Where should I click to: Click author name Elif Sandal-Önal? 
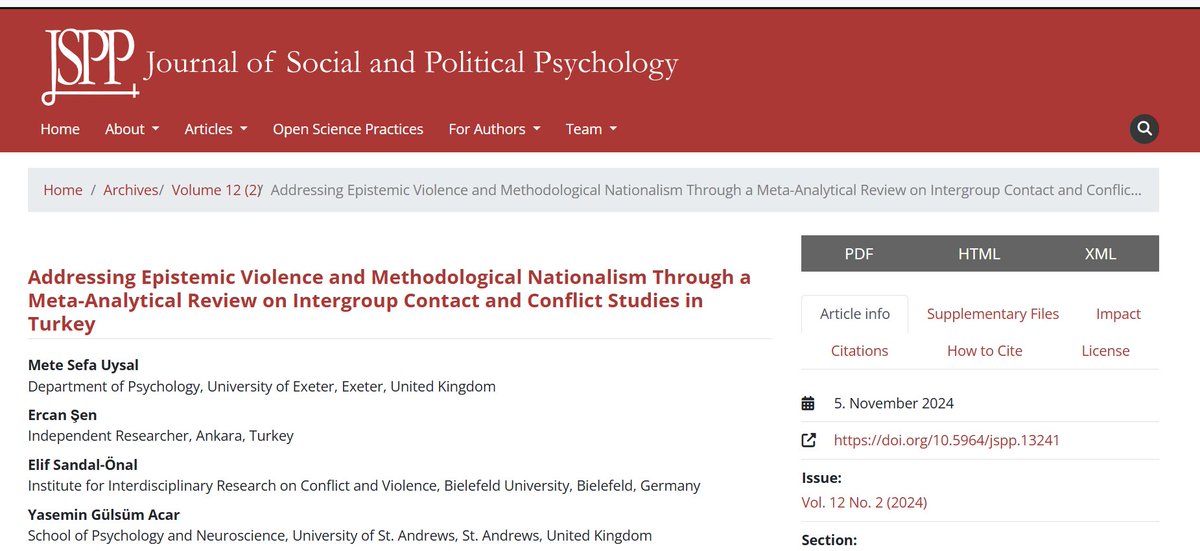click(83, 465)
